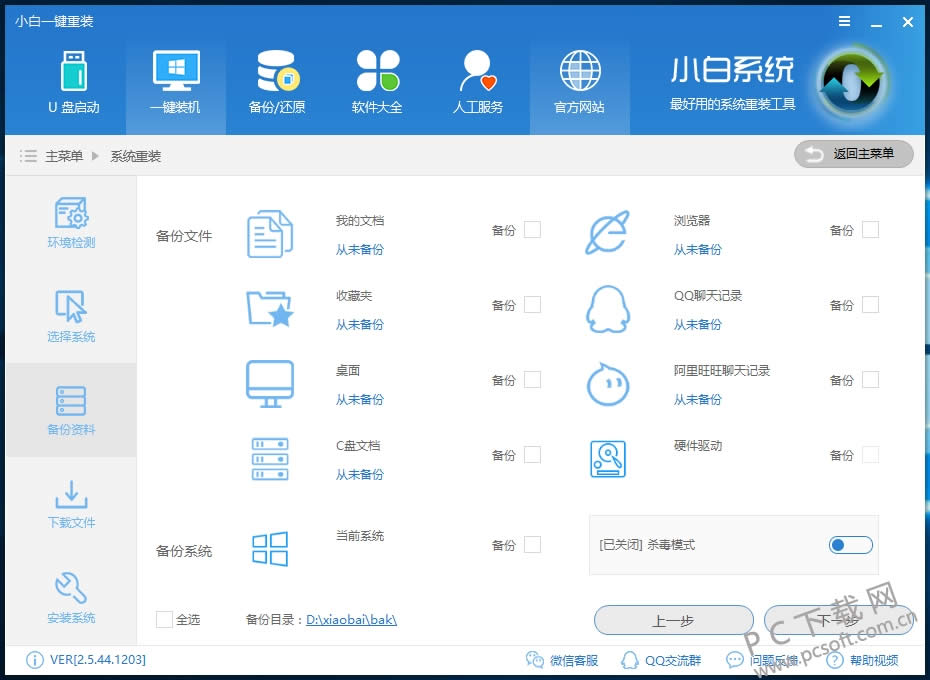The image size is (930, 680).
Task: Click the 当前系统 Windows logo icon
Action: (270, 548)
